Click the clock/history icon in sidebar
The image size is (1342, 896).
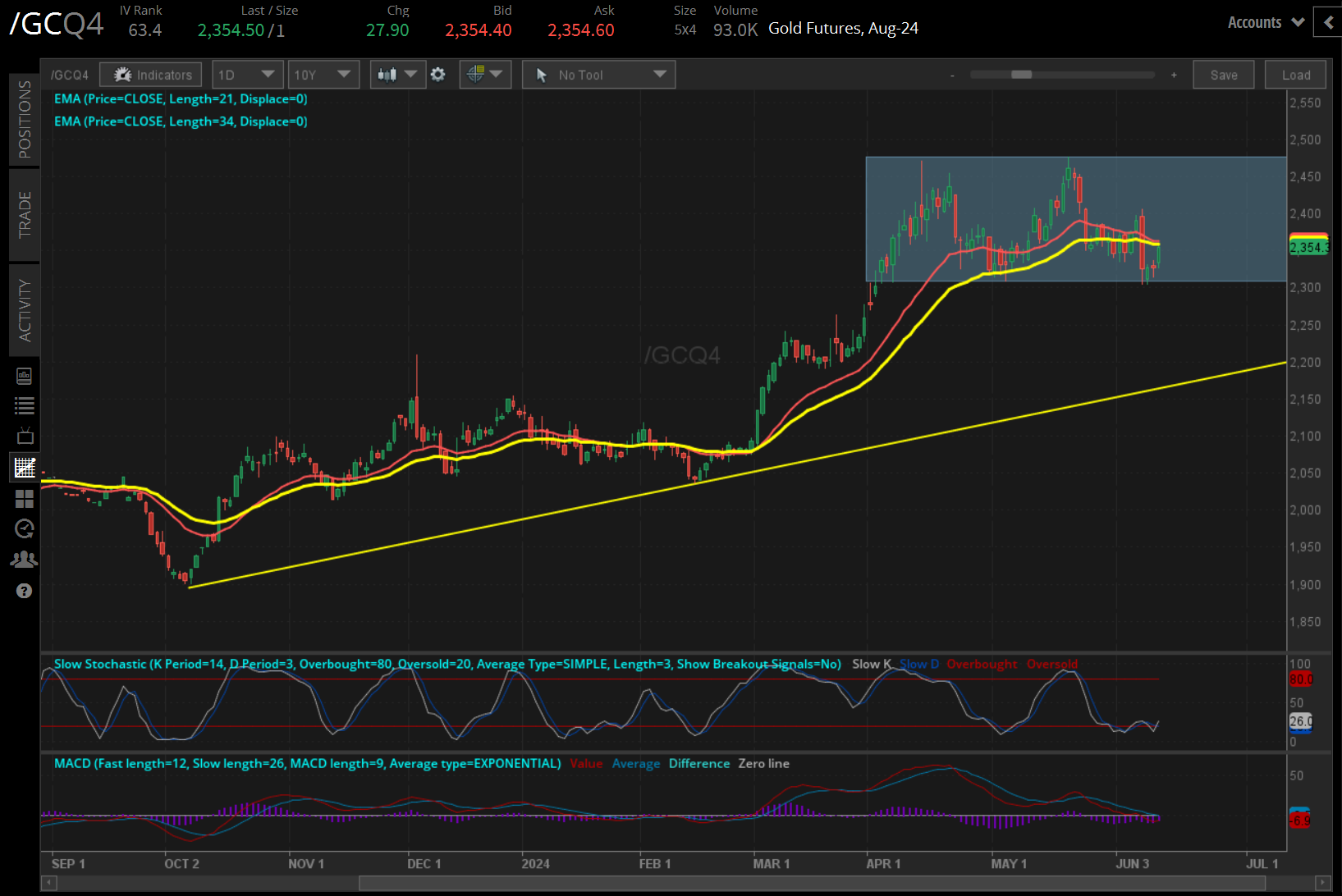tap(25, 528)
